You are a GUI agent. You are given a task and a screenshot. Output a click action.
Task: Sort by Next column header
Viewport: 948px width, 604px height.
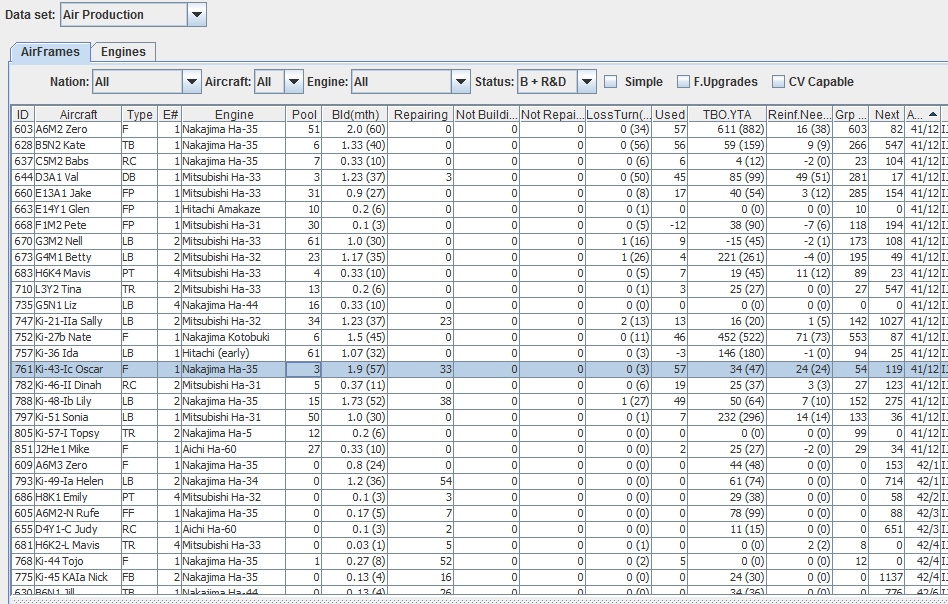887,114
